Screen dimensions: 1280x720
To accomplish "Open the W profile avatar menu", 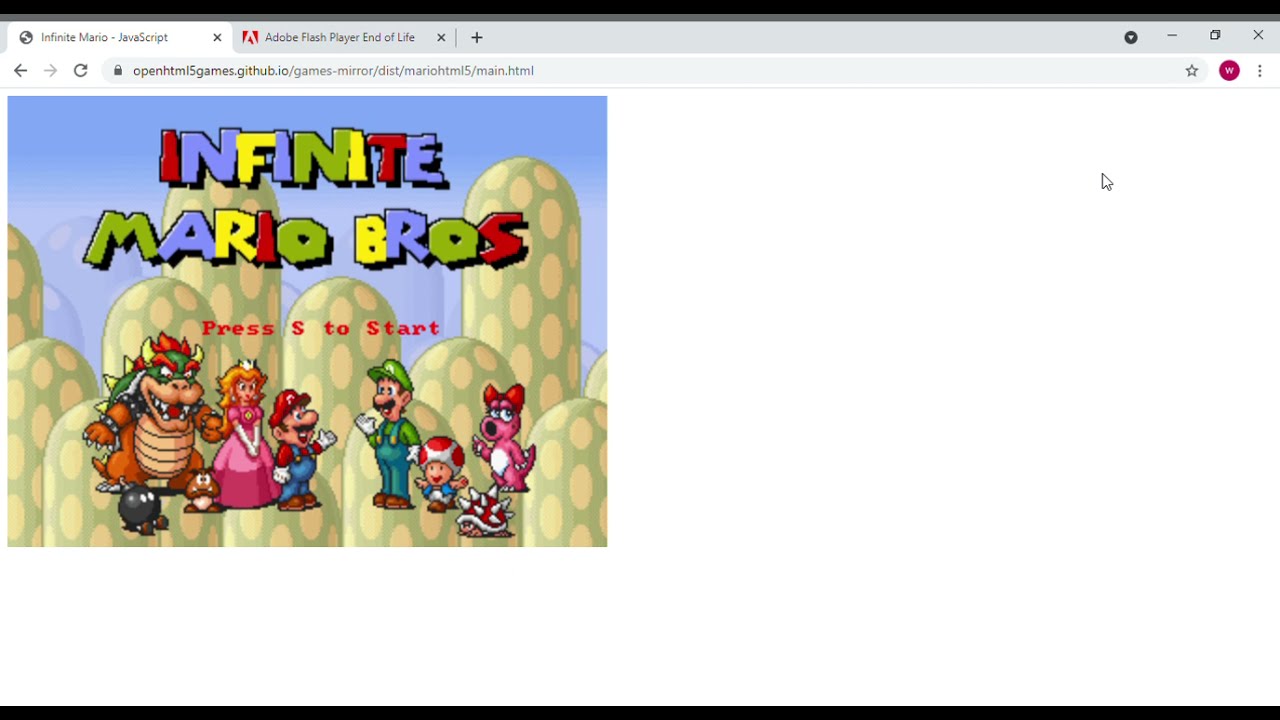I will point(1229,71).
